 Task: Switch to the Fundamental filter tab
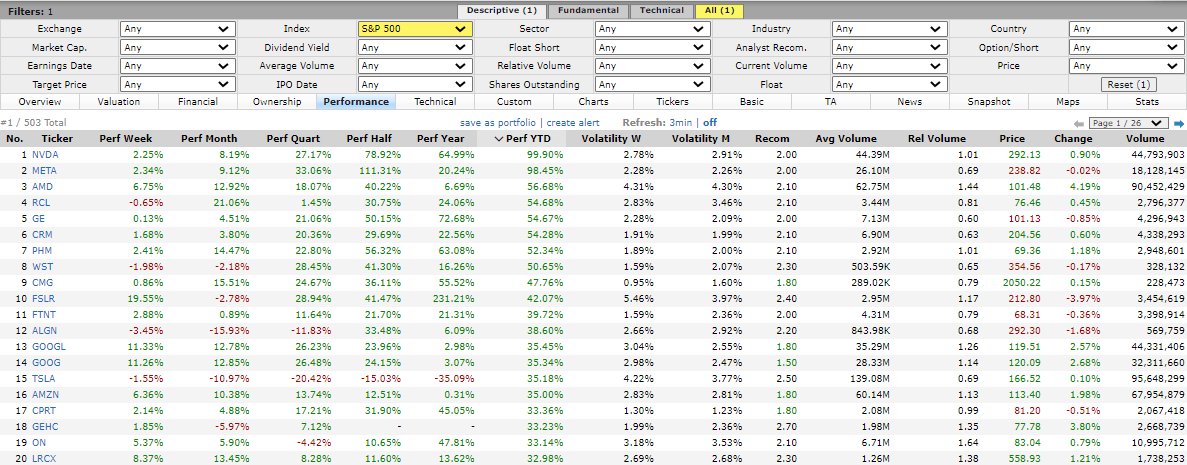click(589, 11)
